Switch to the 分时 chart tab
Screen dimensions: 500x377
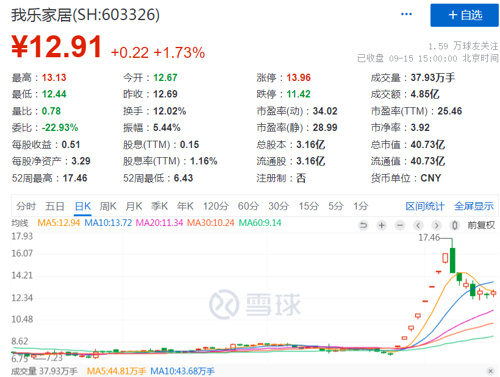[26, 206]
